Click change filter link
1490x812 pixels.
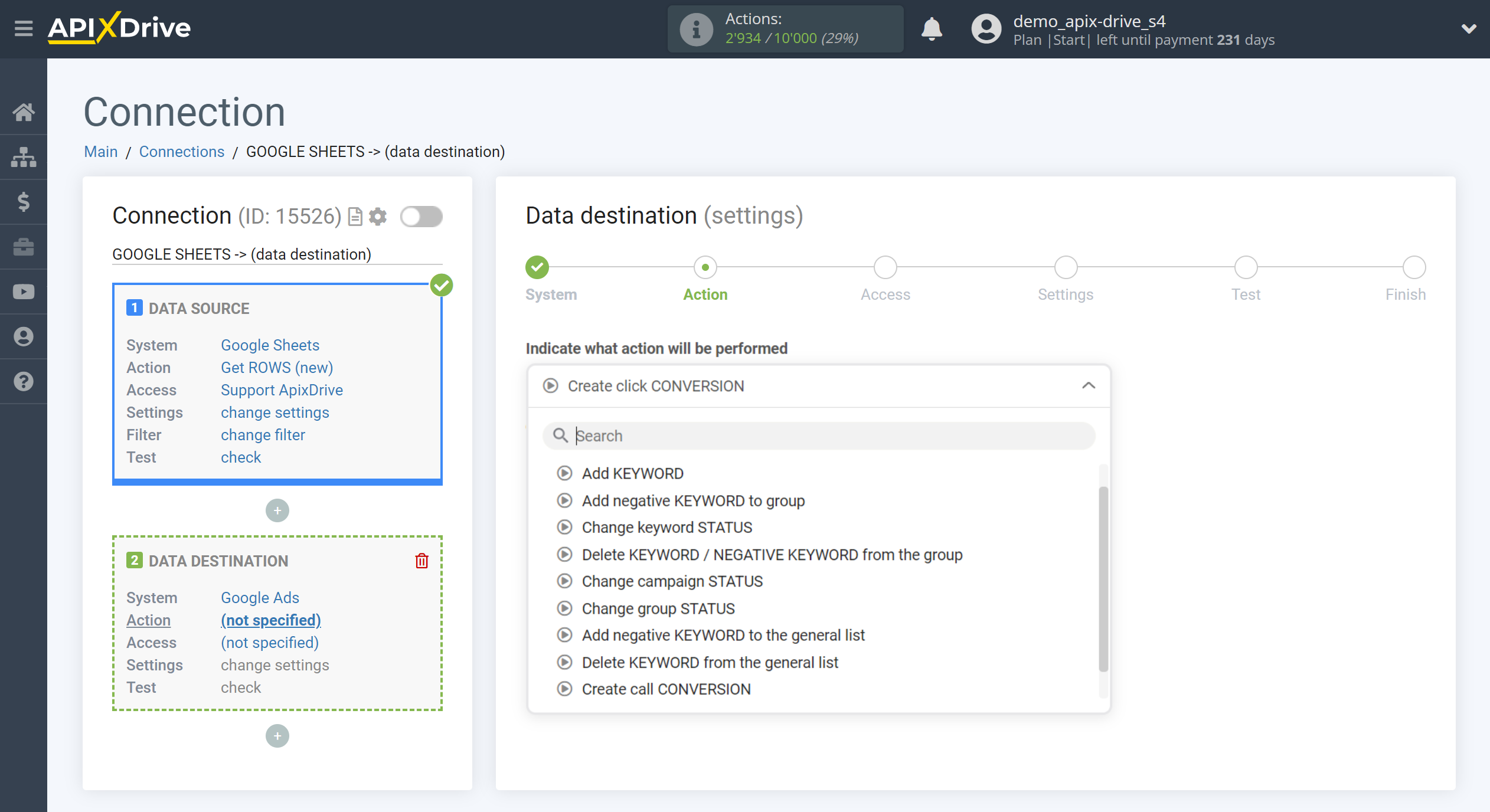263,435
